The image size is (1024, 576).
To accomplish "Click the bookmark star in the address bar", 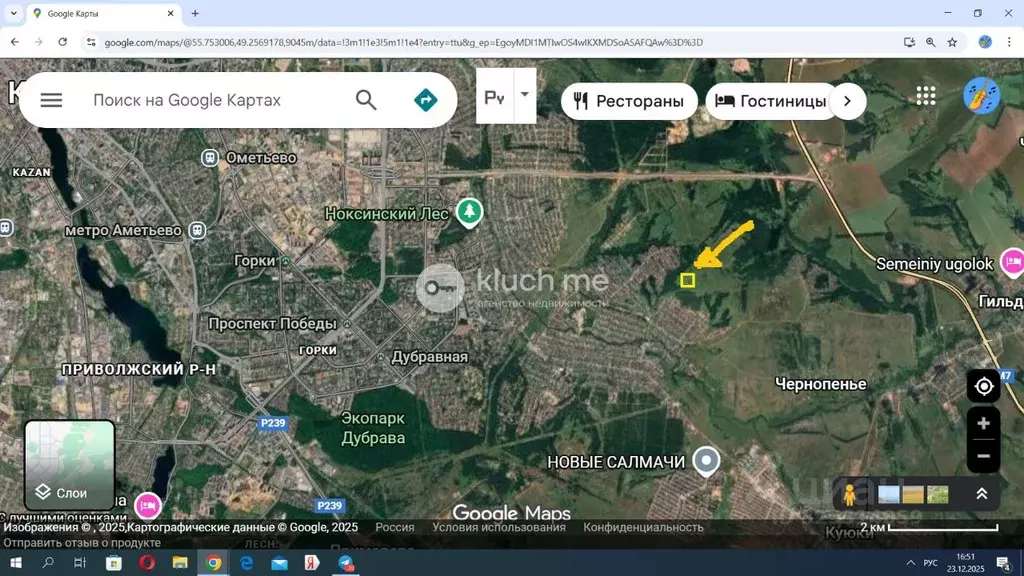I will (x=954, y=42).
